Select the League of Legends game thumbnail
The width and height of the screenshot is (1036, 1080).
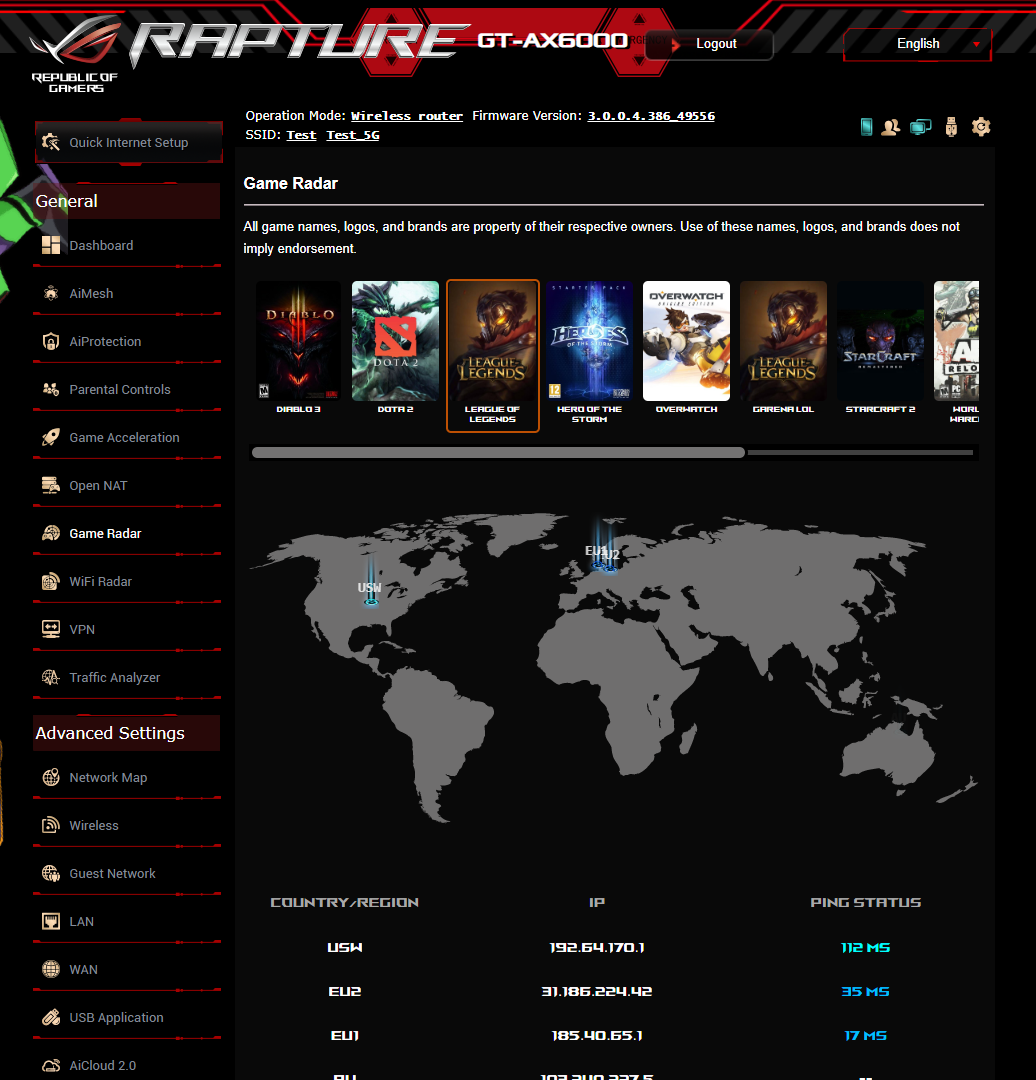493,355
